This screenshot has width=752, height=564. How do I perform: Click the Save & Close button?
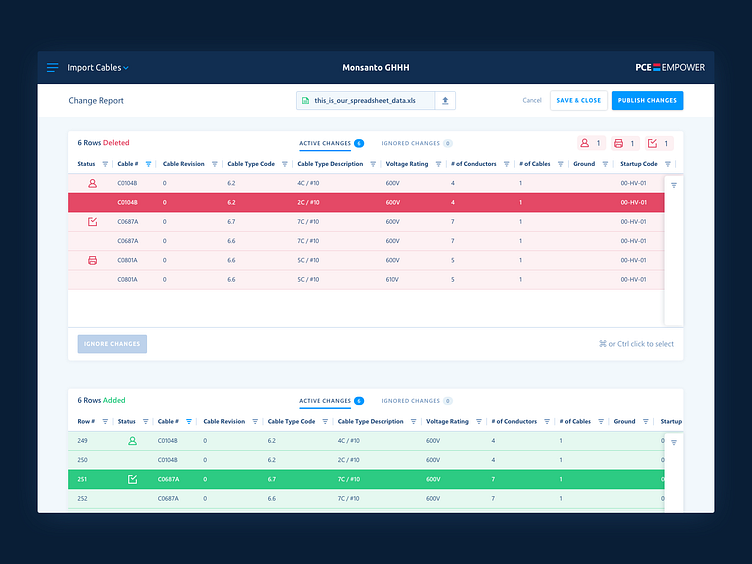click(578, 100)
